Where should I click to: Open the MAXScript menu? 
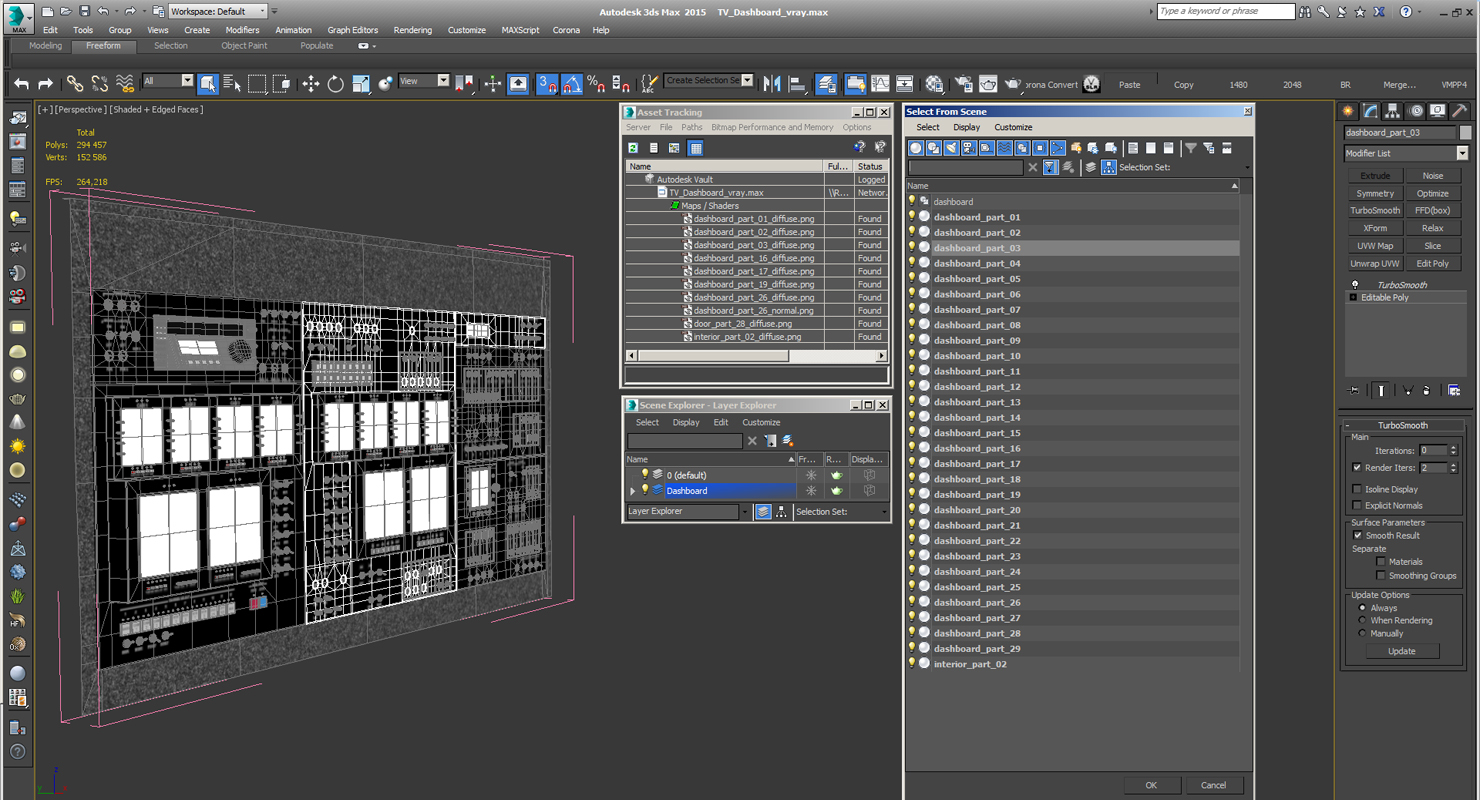(520, 30)
